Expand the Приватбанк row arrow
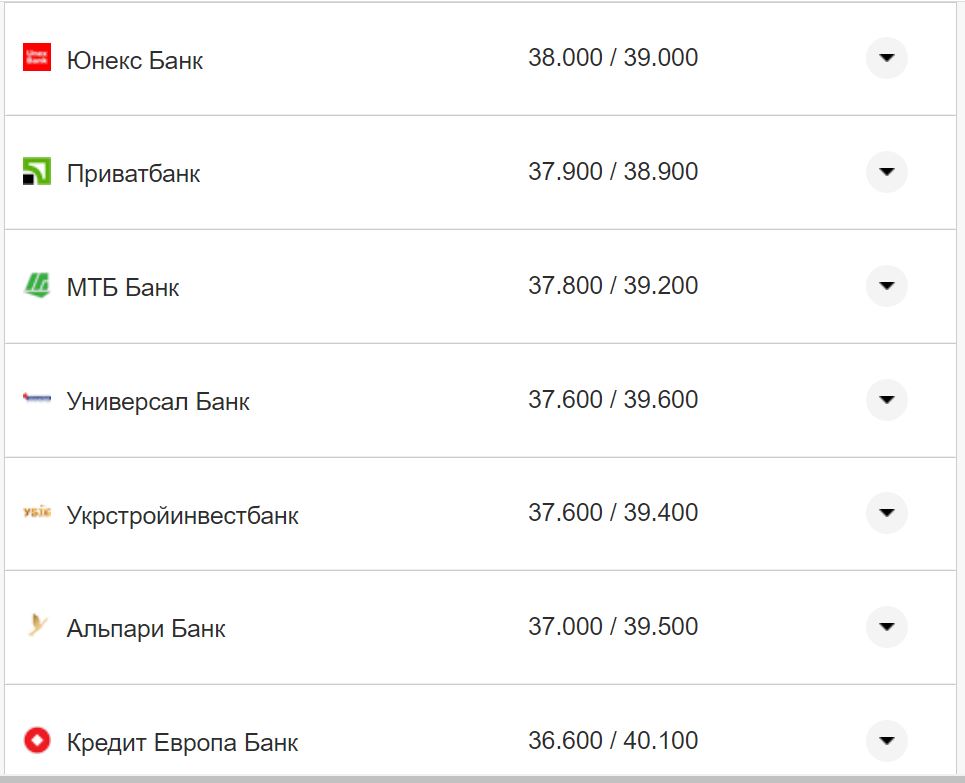This screenshot has height=783, width=965. 886,172
